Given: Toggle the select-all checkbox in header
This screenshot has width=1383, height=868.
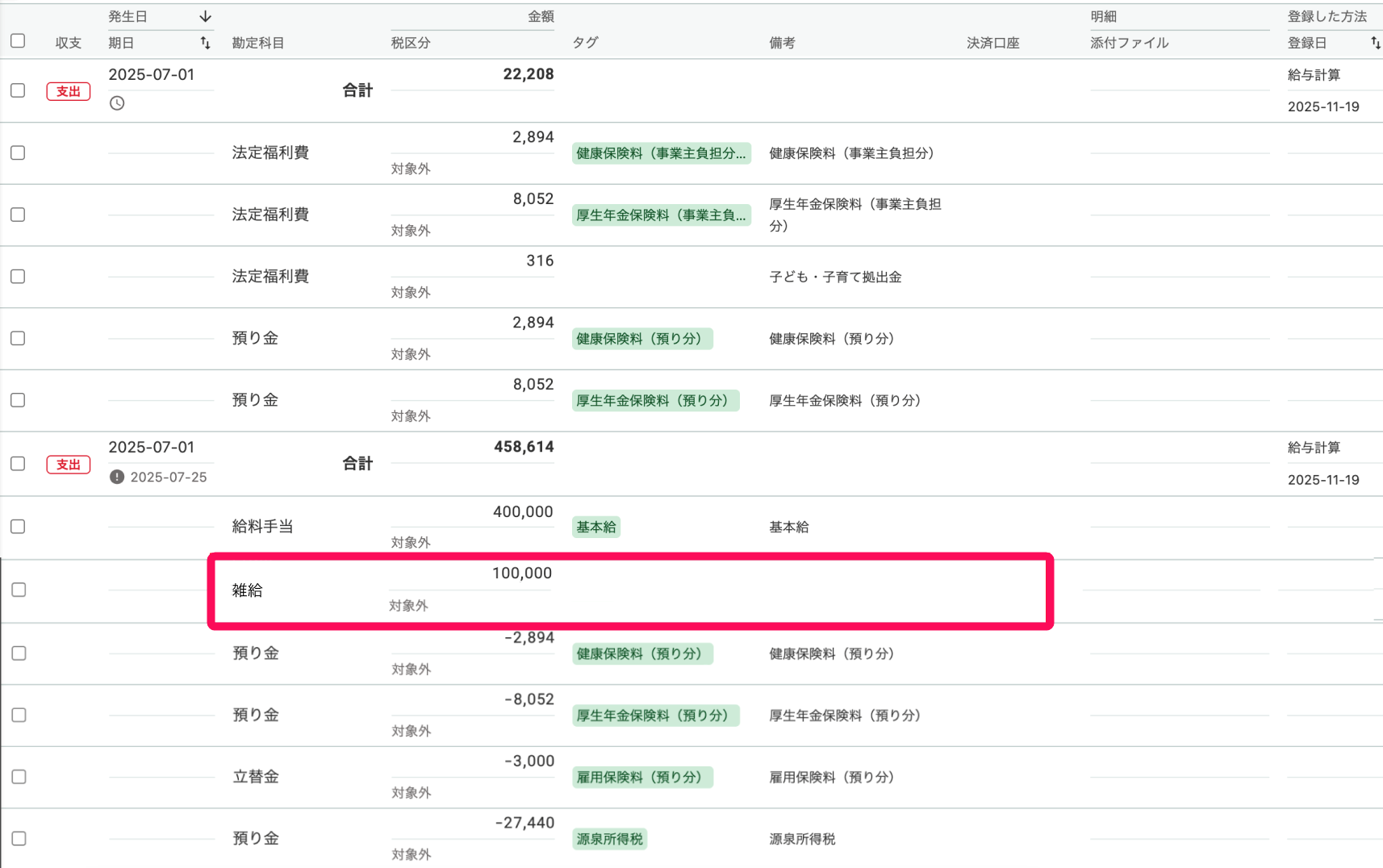Looking at the screenshot, I should [18, 40].
